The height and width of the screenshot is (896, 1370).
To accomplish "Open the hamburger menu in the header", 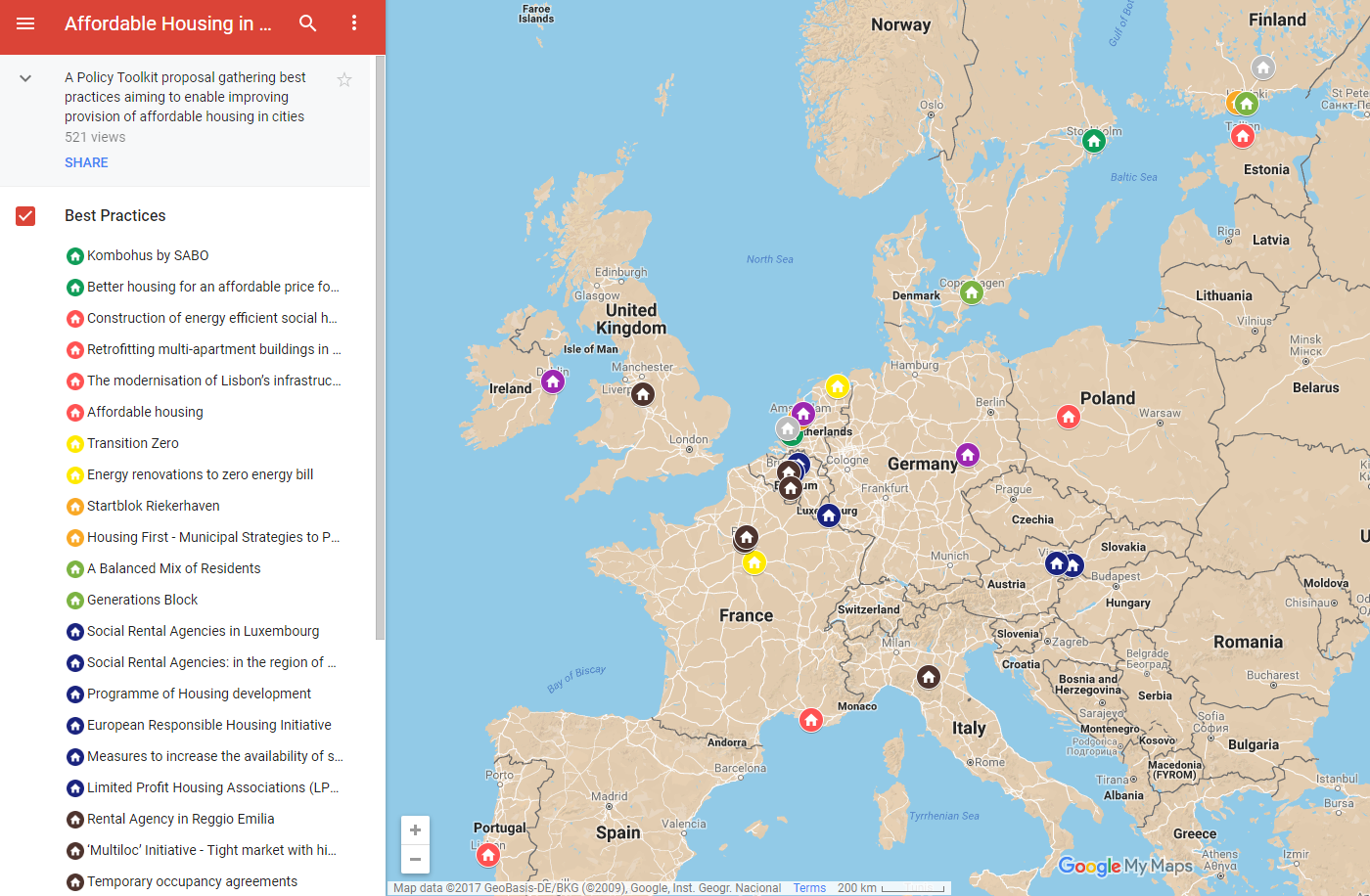I will point(25,23).
